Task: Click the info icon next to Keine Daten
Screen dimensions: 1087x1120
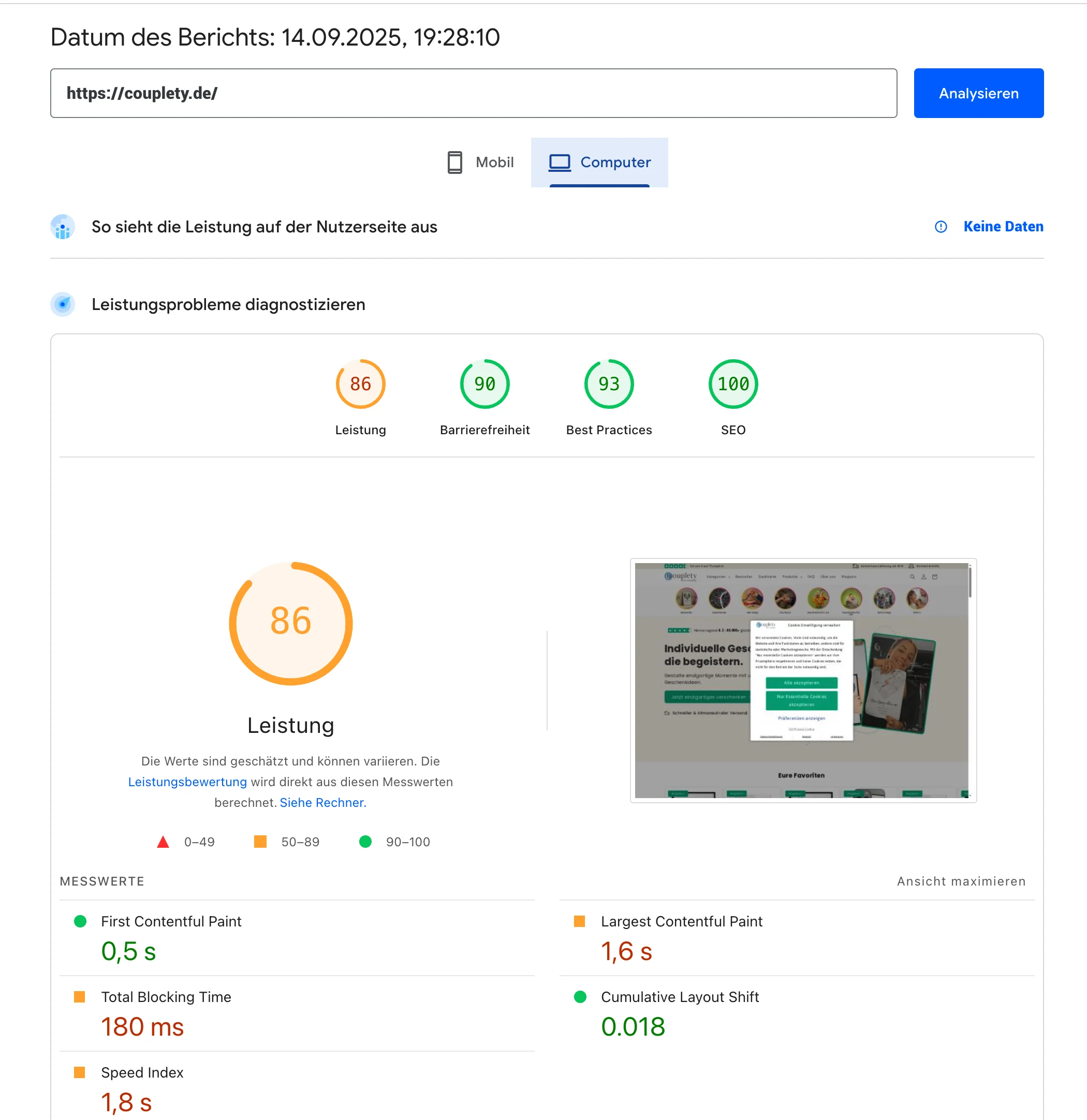Action: (x=940, y=226)
